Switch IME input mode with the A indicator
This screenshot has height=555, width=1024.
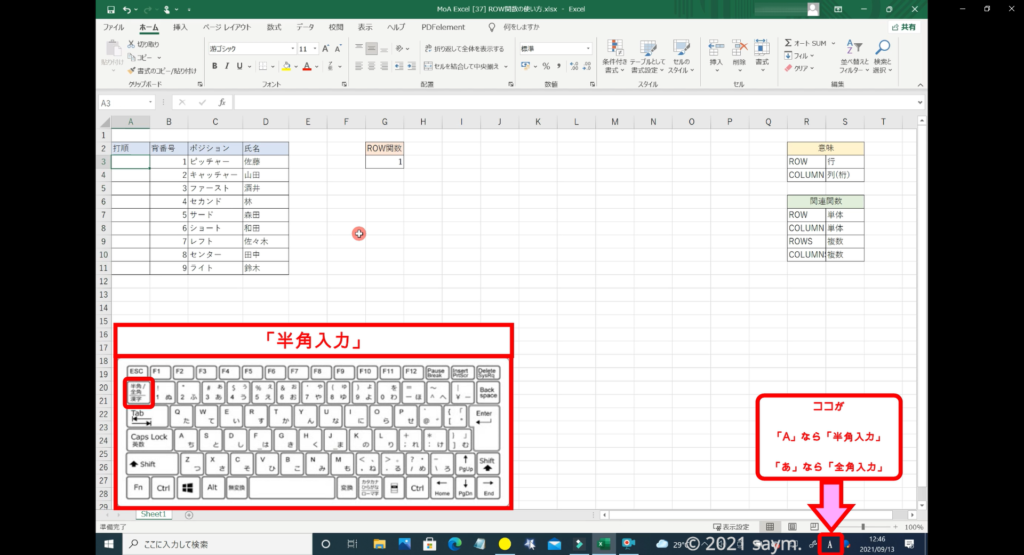(830, 544)
